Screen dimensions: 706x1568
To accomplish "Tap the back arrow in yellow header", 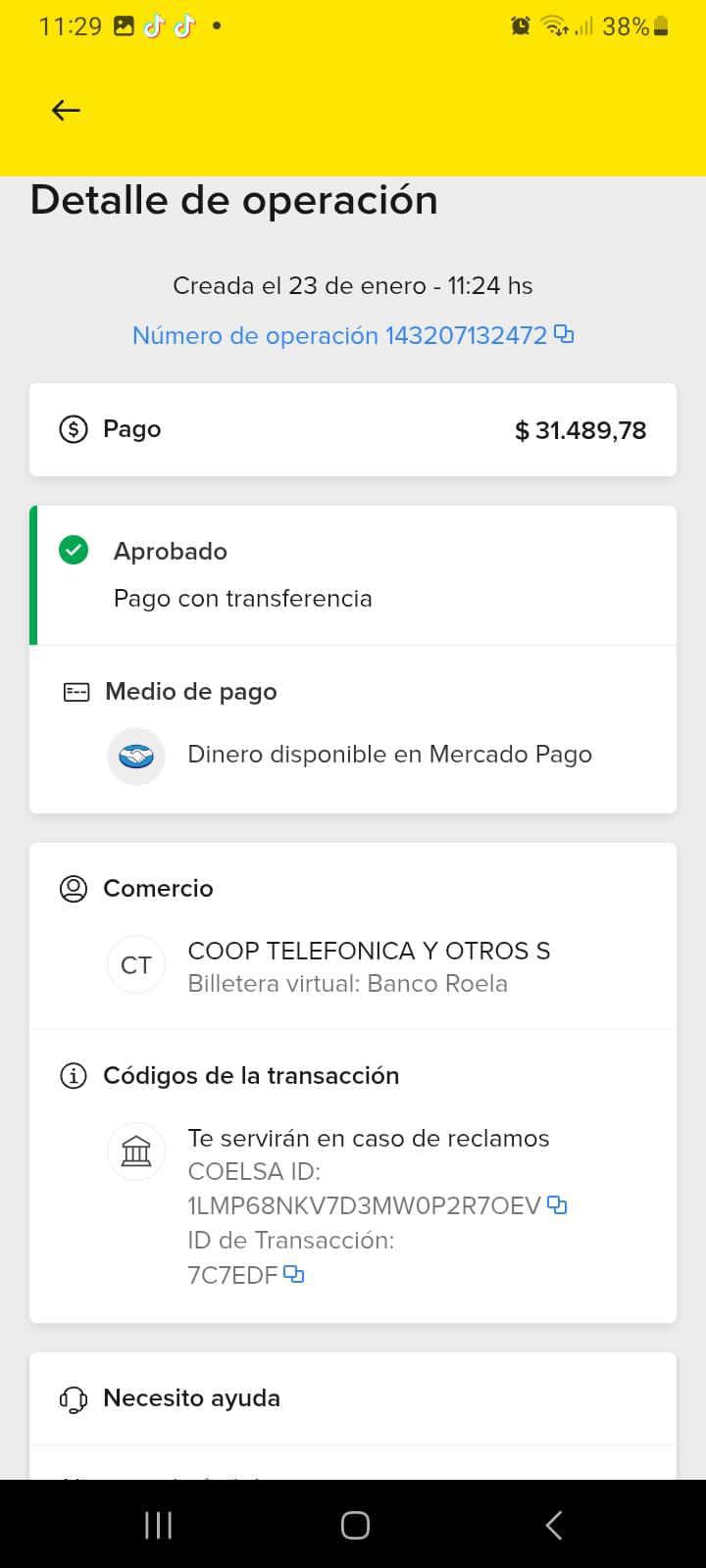I will [x=66, y=110].
